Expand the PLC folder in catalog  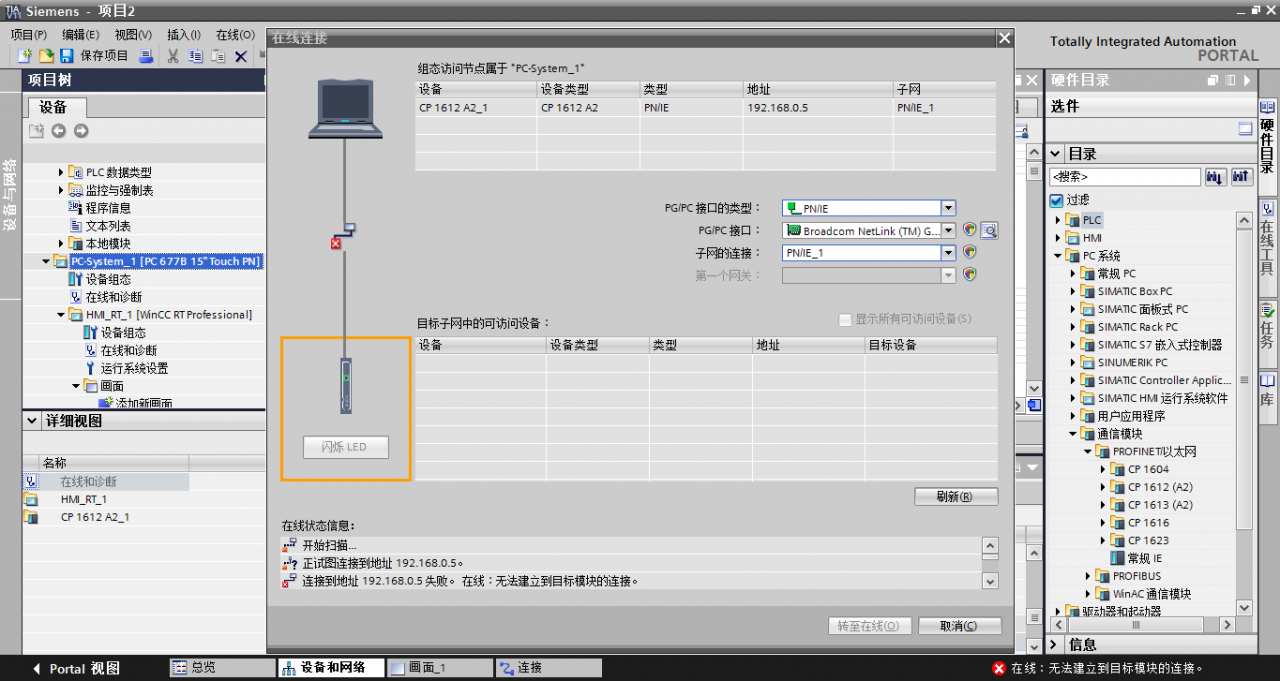click(x=1059, y=220)
